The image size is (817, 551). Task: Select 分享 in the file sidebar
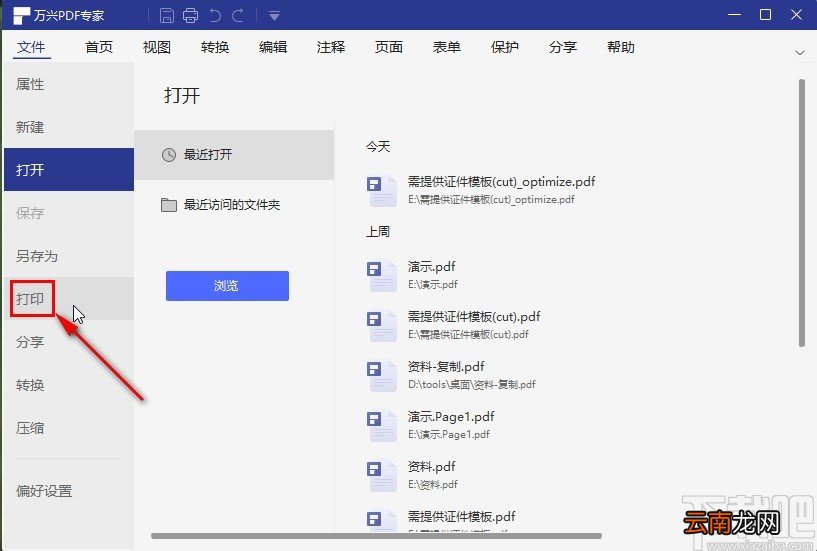69,342
